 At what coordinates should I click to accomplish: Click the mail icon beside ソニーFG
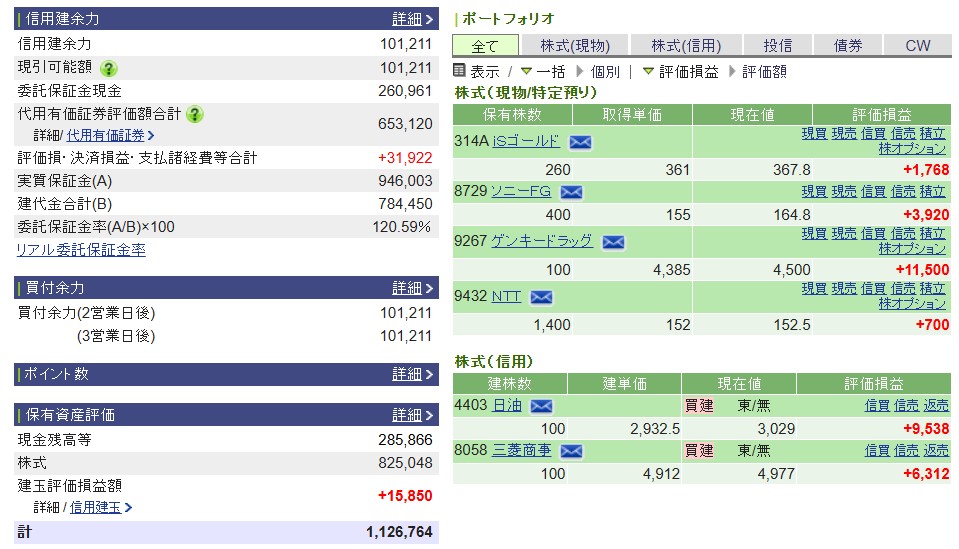click(572, 192)
